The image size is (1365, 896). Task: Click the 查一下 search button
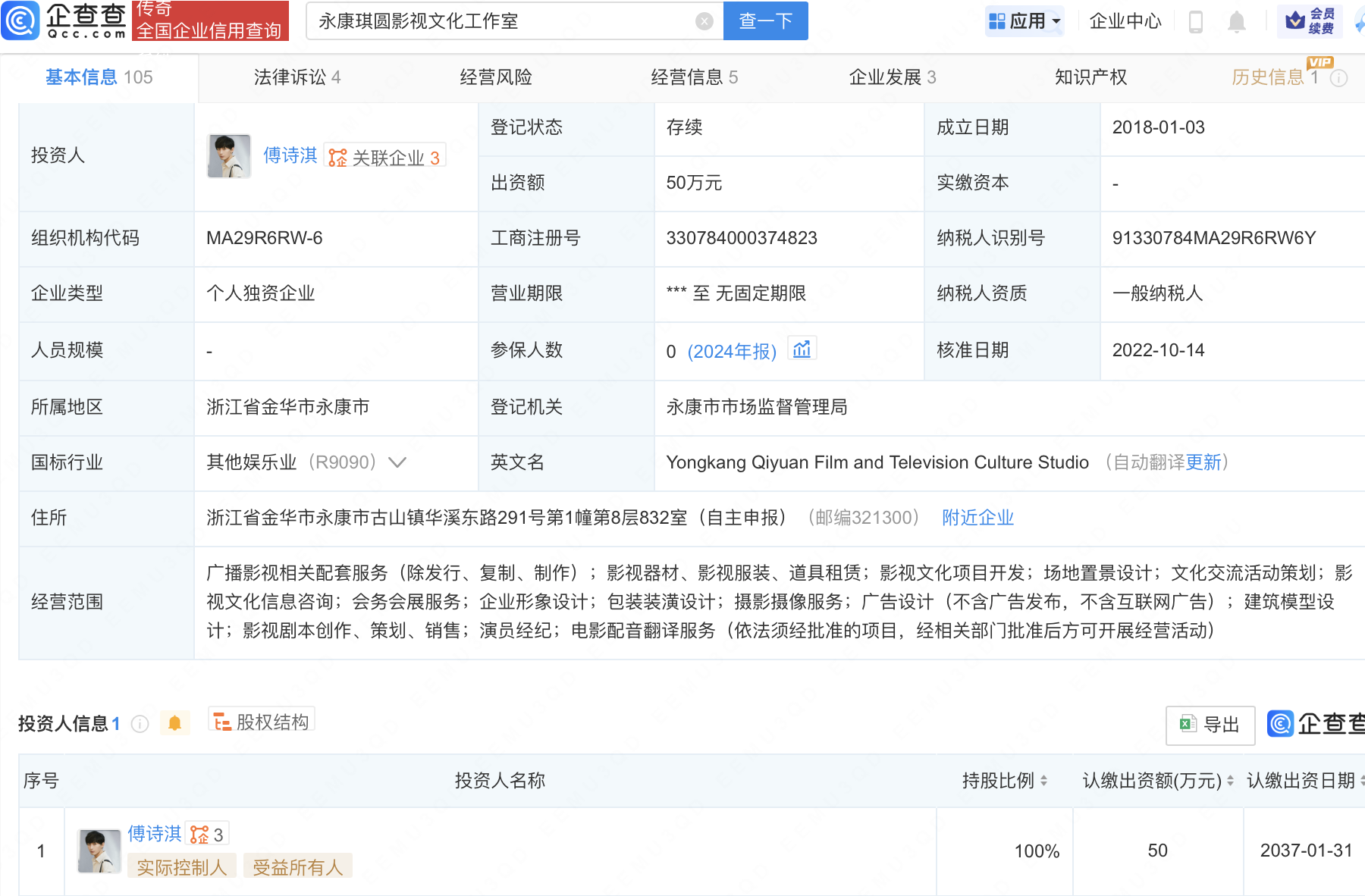click(765, 21)
